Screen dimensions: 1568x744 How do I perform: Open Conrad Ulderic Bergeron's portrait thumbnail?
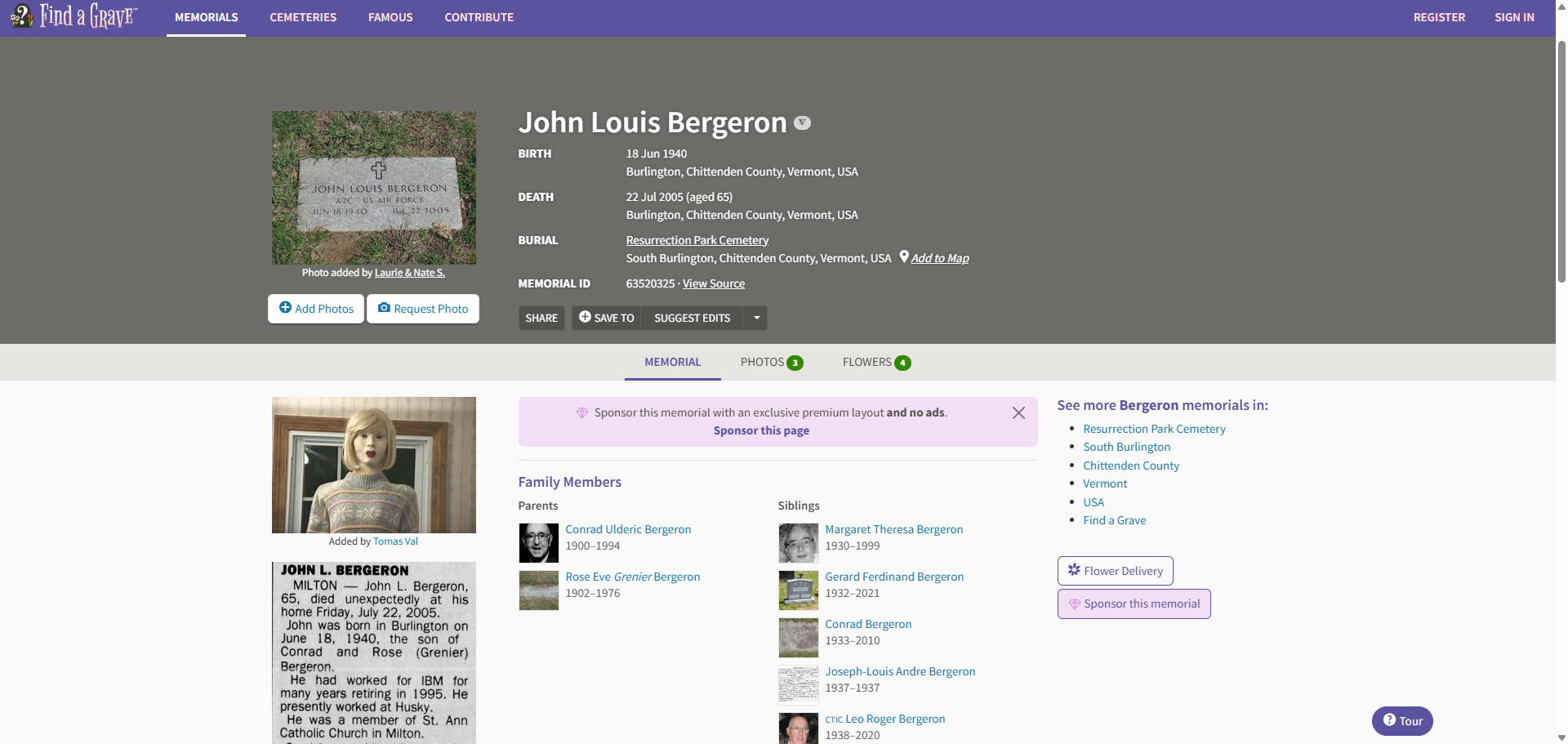(539, 543)
